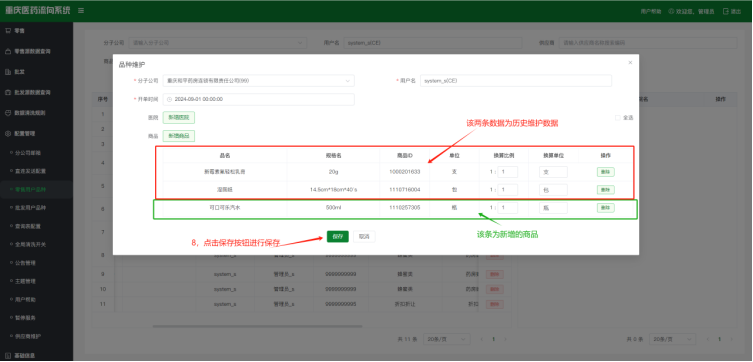Viewport: 753px width, 362px height.
Task: Click the clock icon in 开单时间
Action: click(169, 99)
